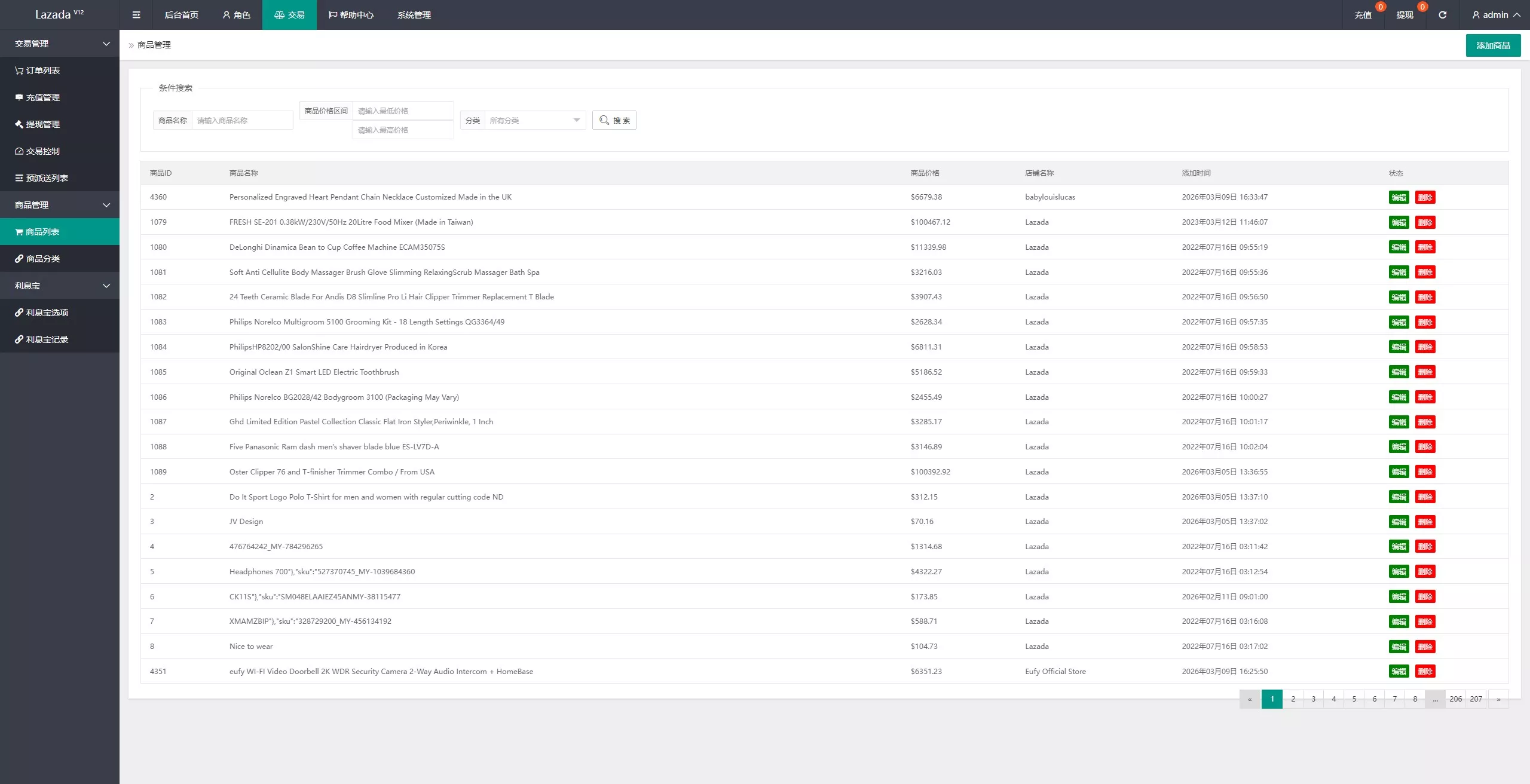Open 充值管理 in the sidebar
Viewport: 1530px width, 784px height.
click(x=60, y=97)
